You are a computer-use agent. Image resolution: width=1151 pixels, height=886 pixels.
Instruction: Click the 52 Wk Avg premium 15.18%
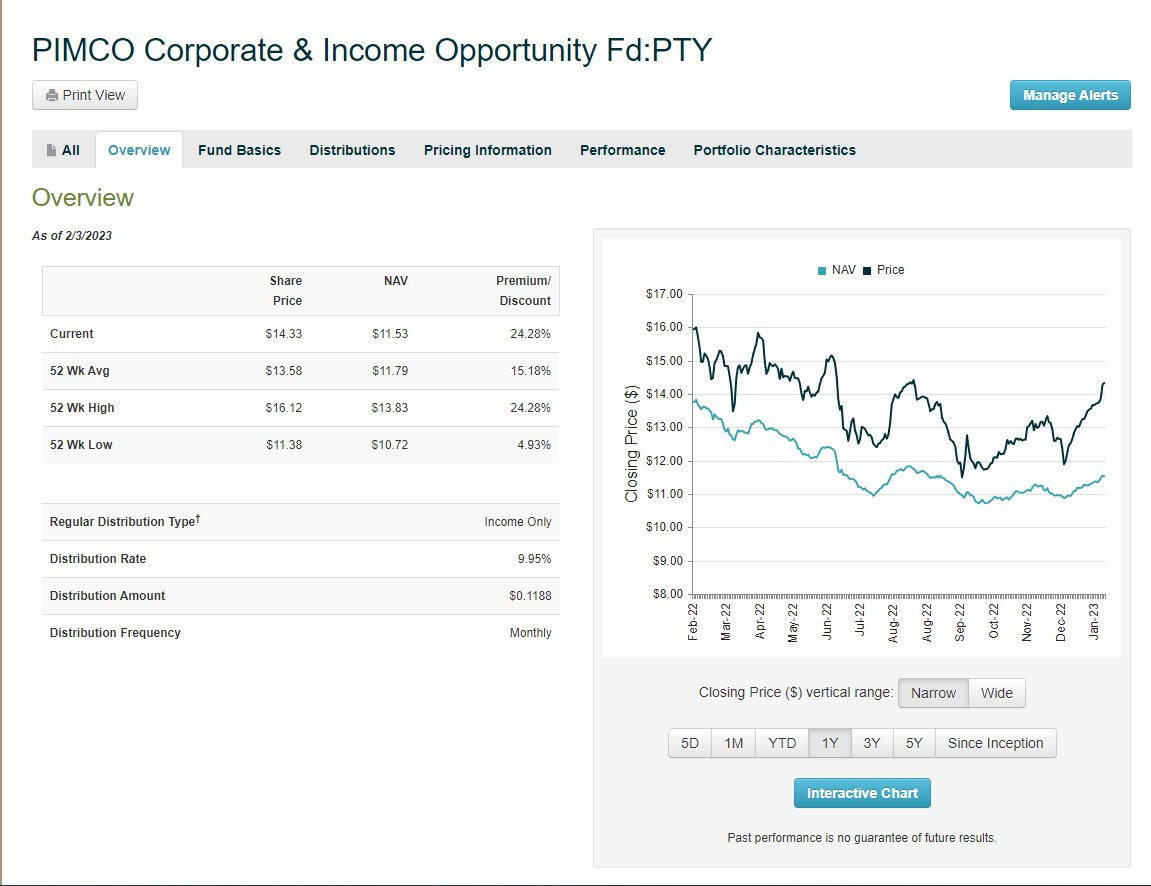point(530,371)
